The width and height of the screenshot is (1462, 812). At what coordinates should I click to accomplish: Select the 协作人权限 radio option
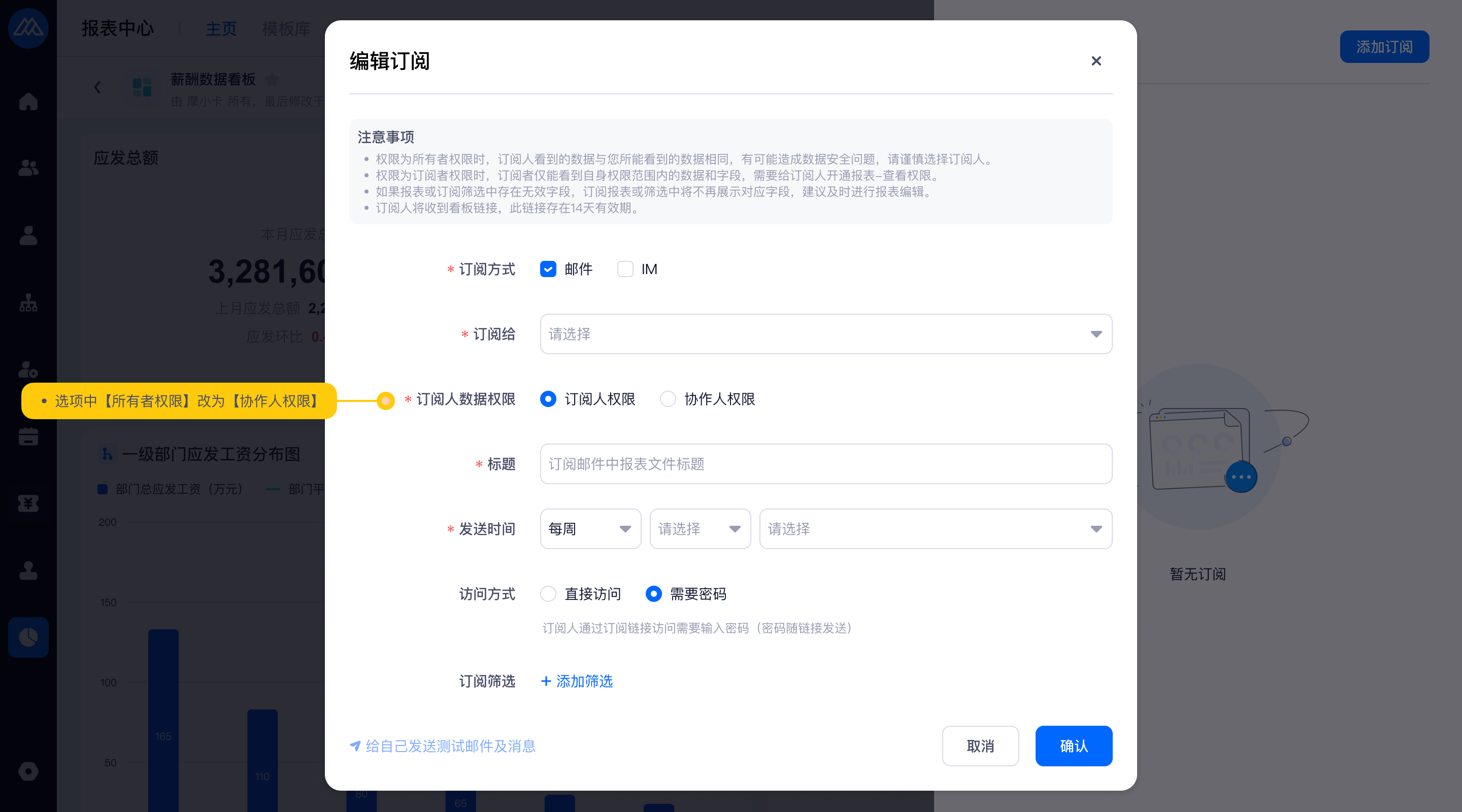coord(668,399)
